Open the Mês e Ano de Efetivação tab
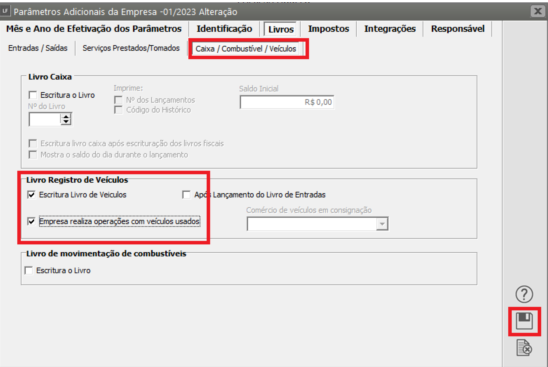The height and width of the screenshot is (367, 548). point(94,29)
